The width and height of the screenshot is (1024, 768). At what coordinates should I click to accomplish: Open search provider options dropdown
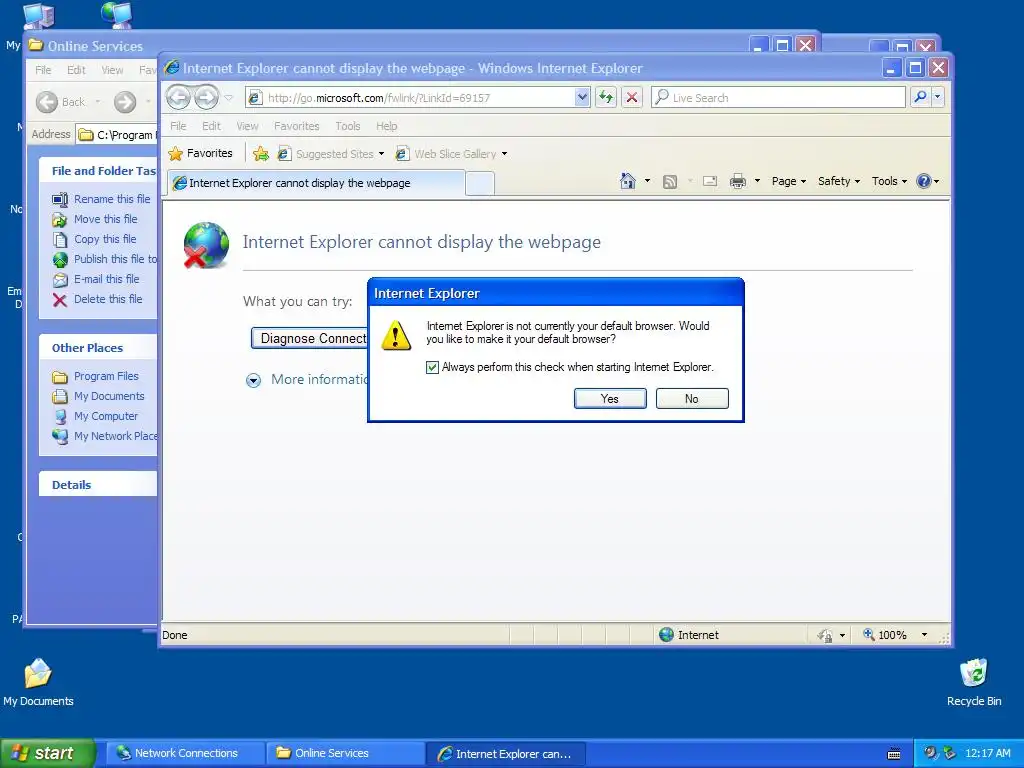point(938,97)
